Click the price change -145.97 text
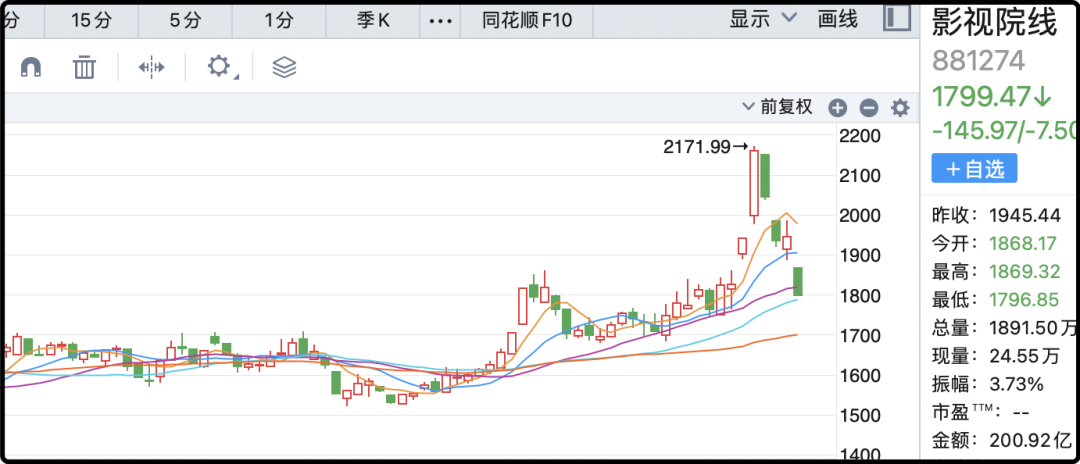 click(x=974, y=130)
